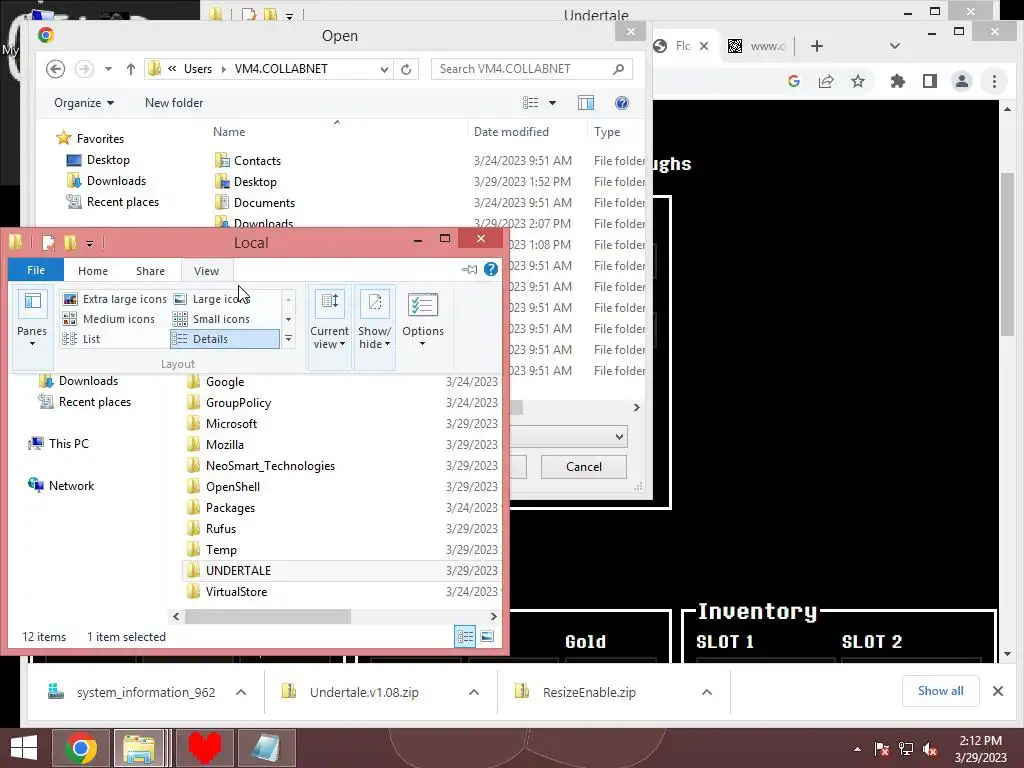Expand the Show/hide dropdown
1024x768 pixels.
[374, 327]
